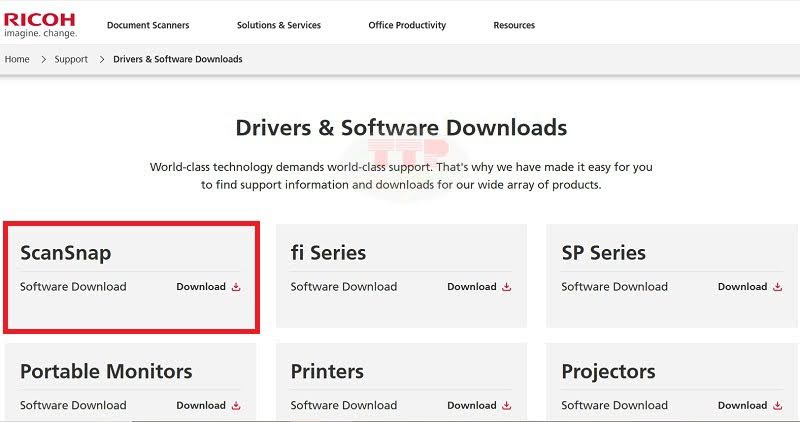Click the ScanSnap download arrow icon
Screen dimensions: 800x422
[236, 287]
